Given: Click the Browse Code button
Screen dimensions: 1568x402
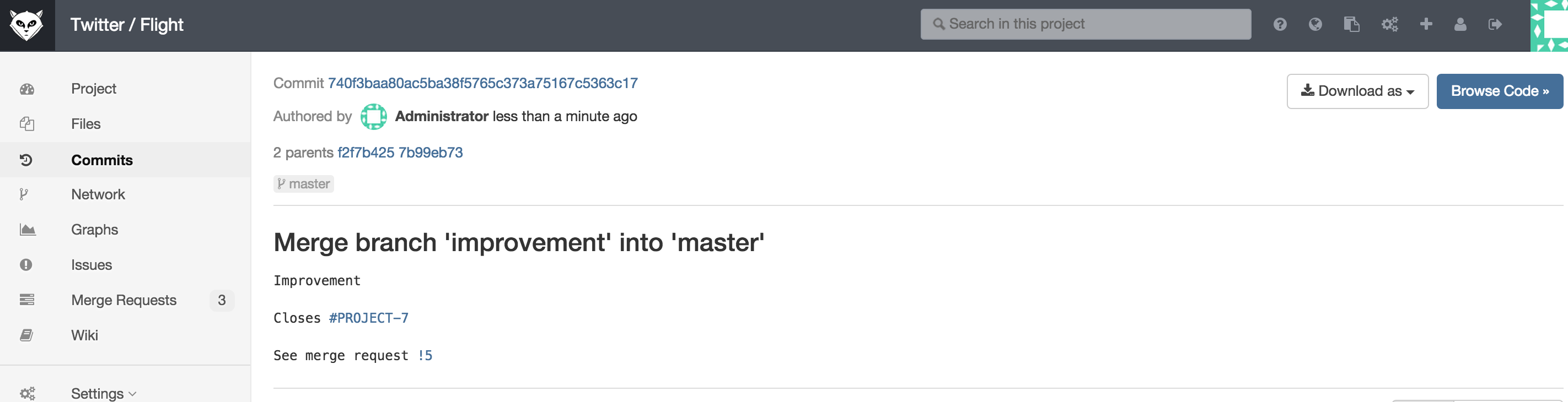Looking at the screenshot, I should [1499, 91].
